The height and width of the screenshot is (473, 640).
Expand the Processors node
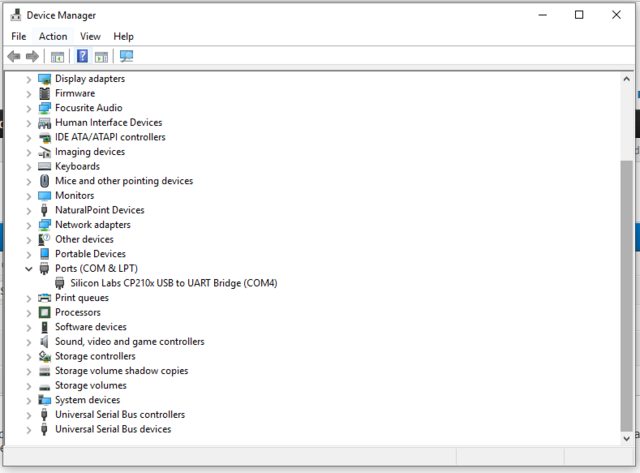29,313
